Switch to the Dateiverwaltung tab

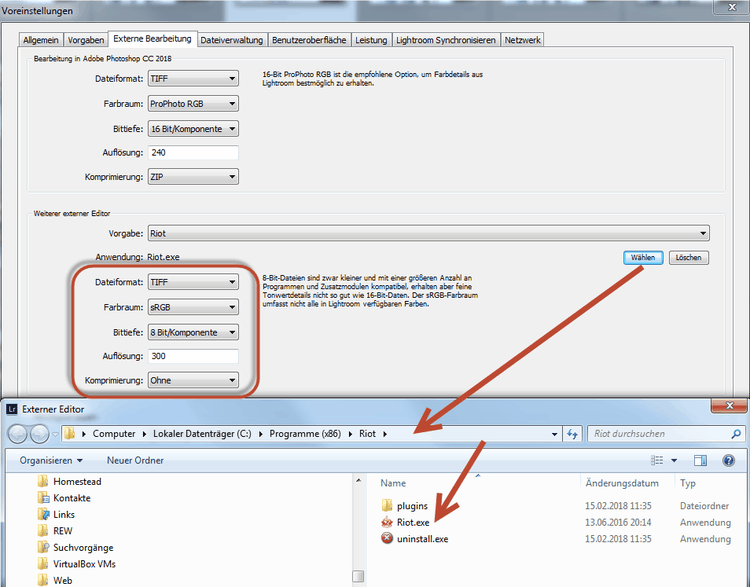click(x=232, y=40)
